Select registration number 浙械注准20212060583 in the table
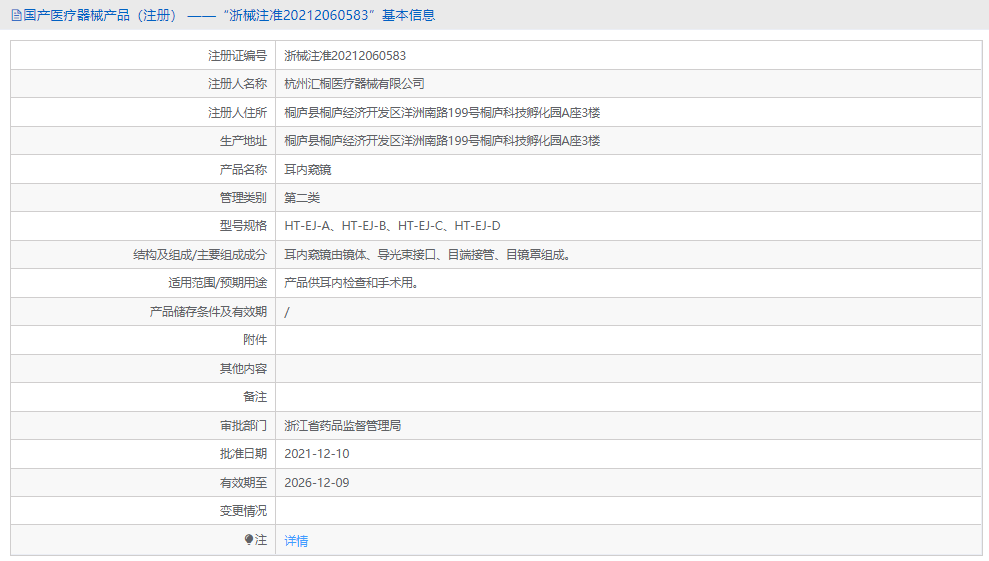This screenshot has width=989, height=561. tap(345, 56)
